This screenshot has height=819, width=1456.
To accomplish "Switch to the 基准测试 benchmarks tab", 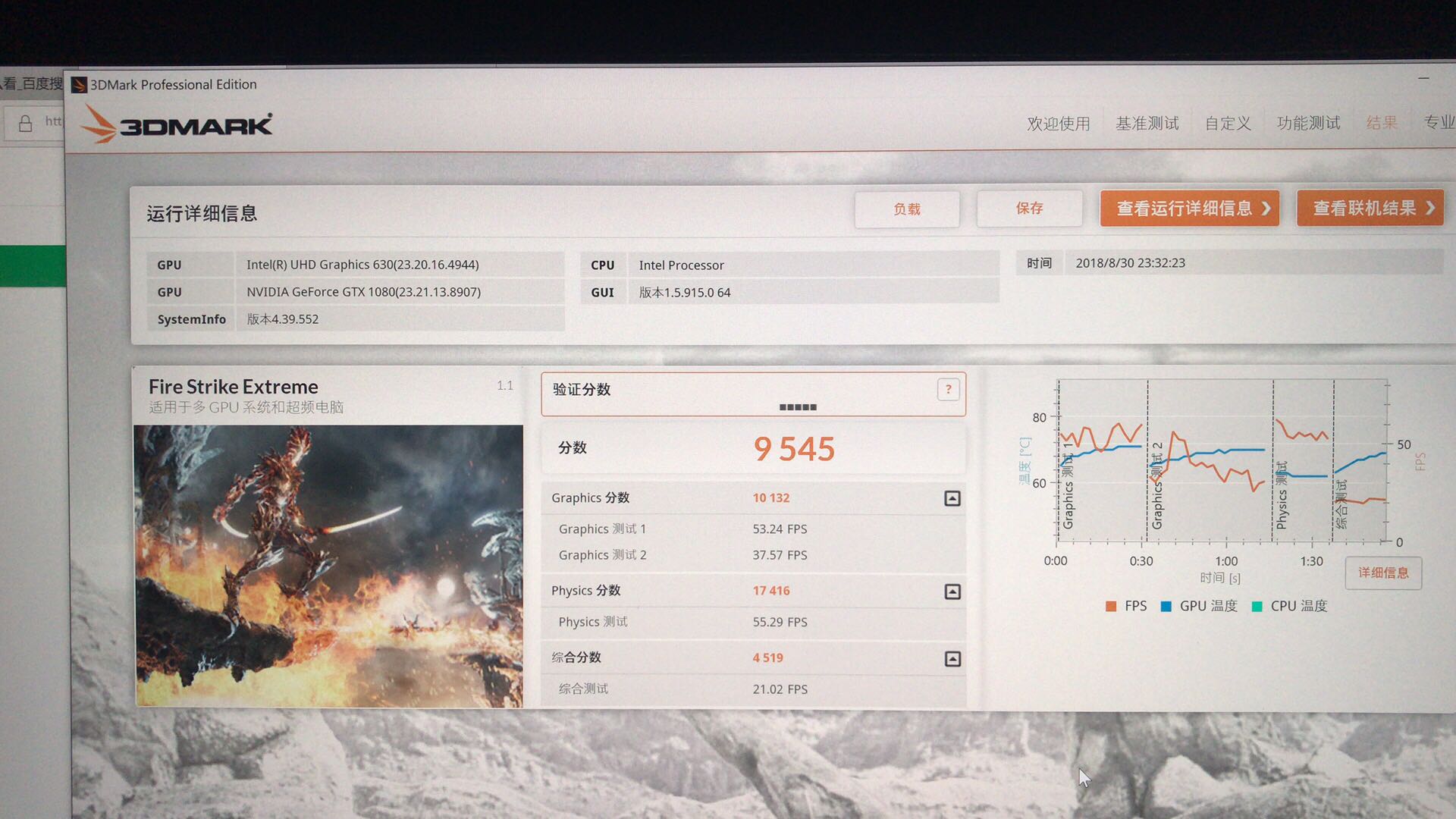I will click(x=1147, y=124).
